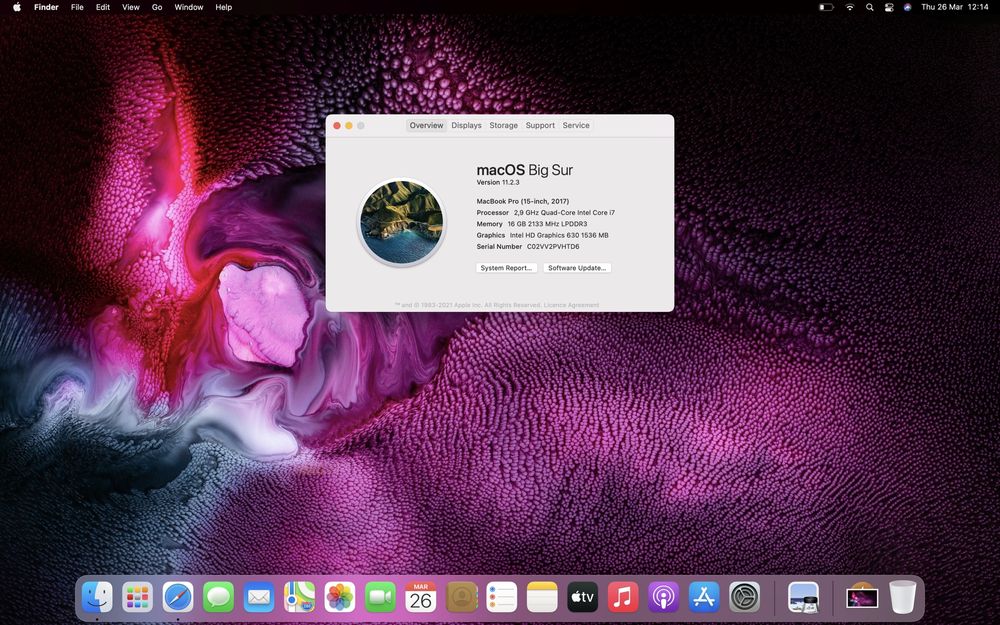Image resolution: width=1000 pixels, height=625 pixels.
Task: Launch Safari from the Dock
Action: tap(178, 598)
